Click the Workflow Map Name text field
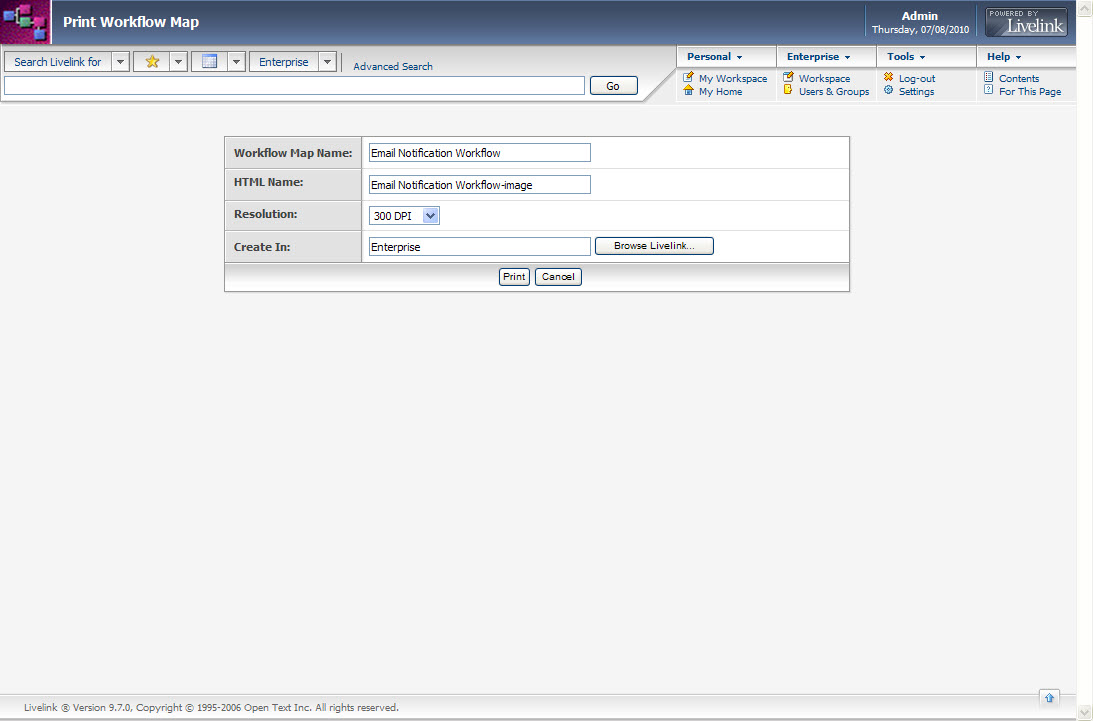Viewport: 1093px width, 721px height. pos(479,153)
